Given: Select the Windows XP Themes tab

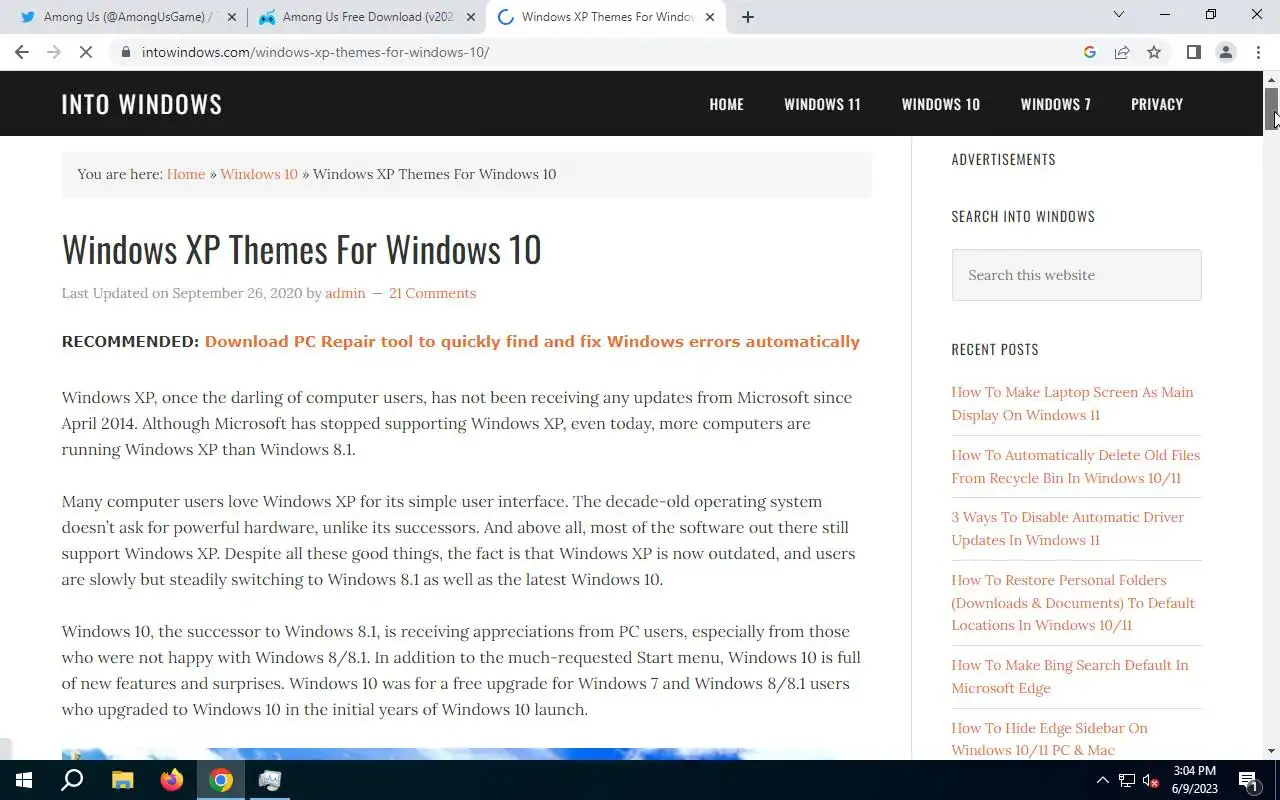Looking at the screenshot, I should point(606,17).
